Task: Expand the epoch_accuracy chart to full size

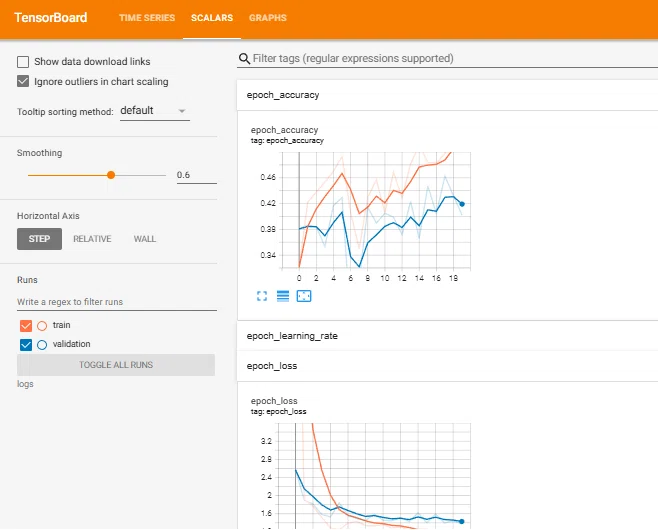Action: [262, 296]
